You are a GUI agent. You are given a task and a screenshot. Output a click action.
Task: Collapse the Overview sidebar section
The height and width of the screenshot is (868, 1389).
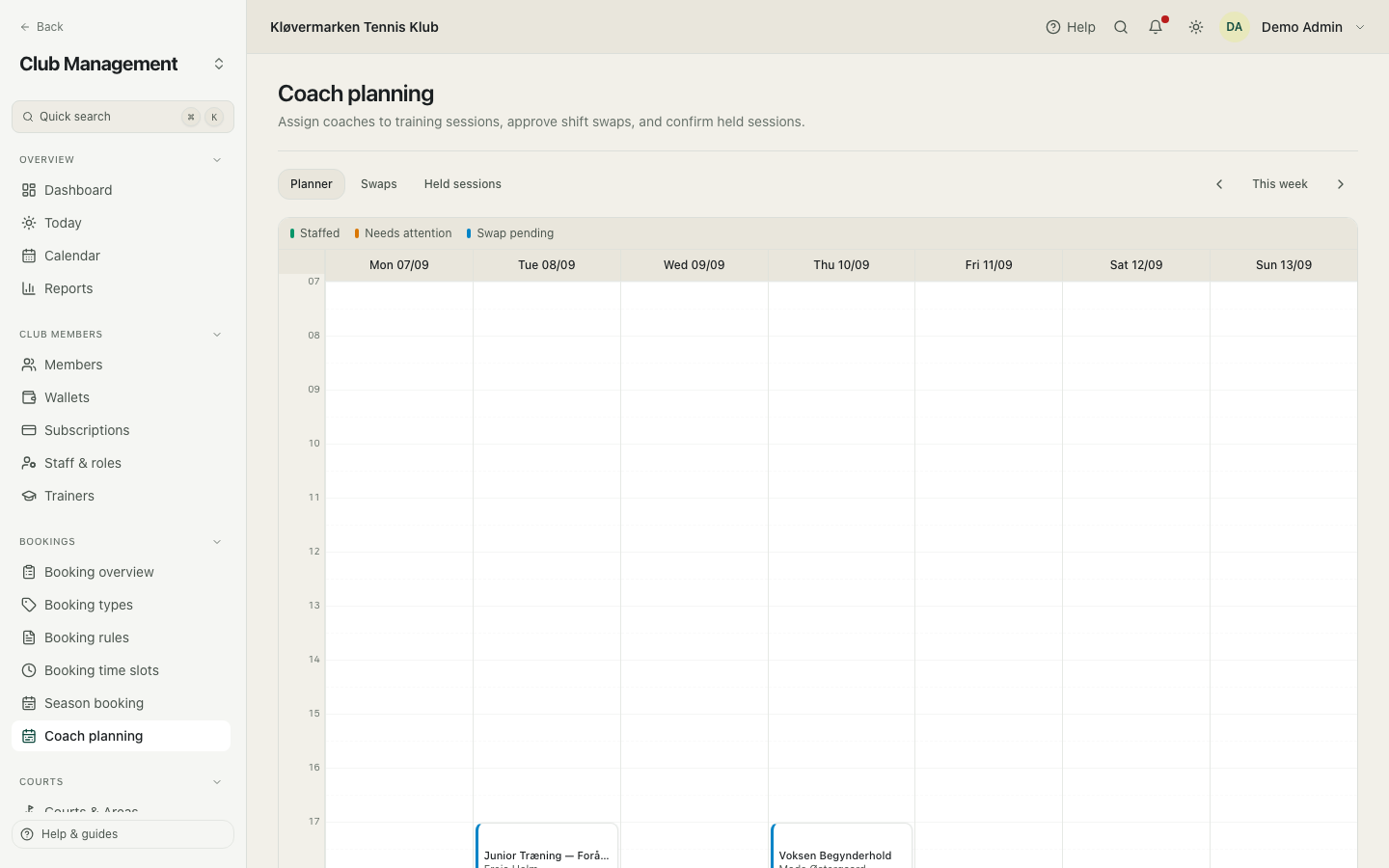pyautogui.click(x=217, y=160)
